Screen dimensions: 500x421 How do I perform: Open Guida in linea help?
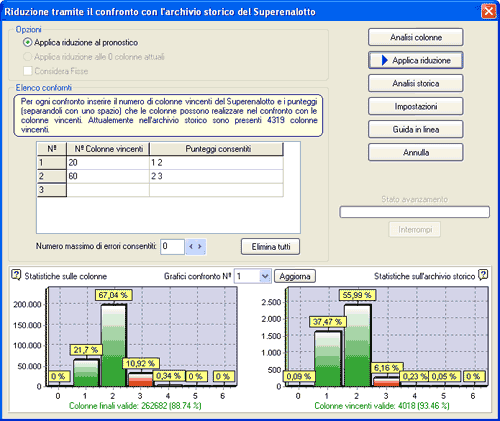click(416, 129)
